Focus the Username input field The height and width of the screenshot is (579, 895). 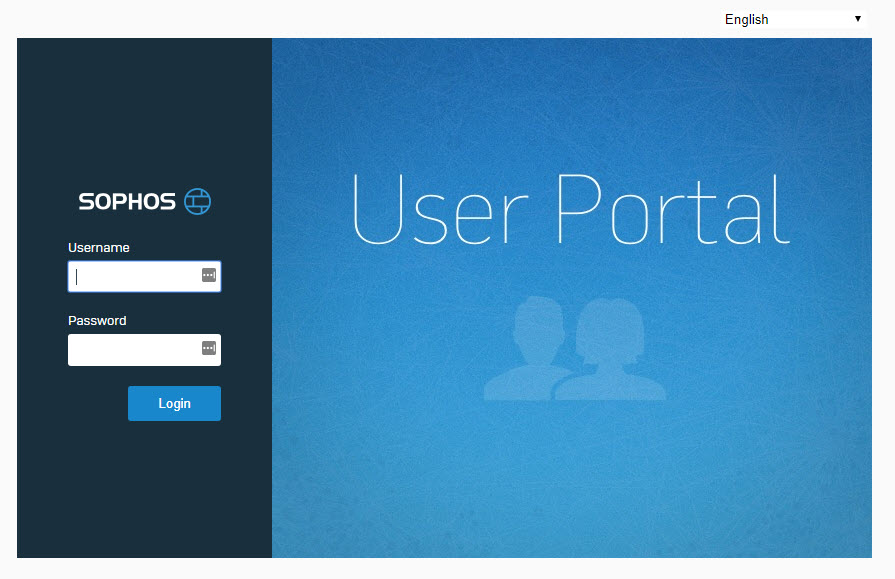pos(144,276)
